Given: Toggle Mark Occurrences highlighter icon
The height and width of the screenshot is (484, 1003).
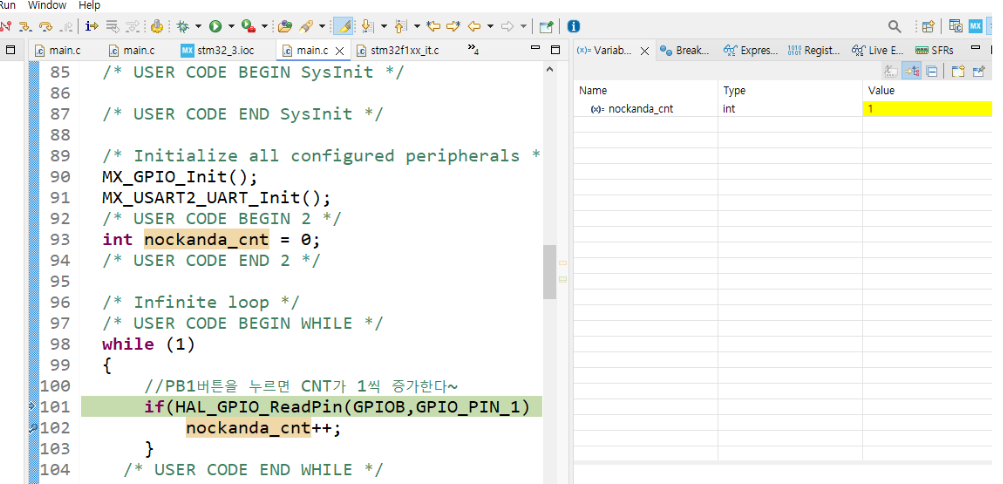Looking at the screenshot, I should [343, 26].
